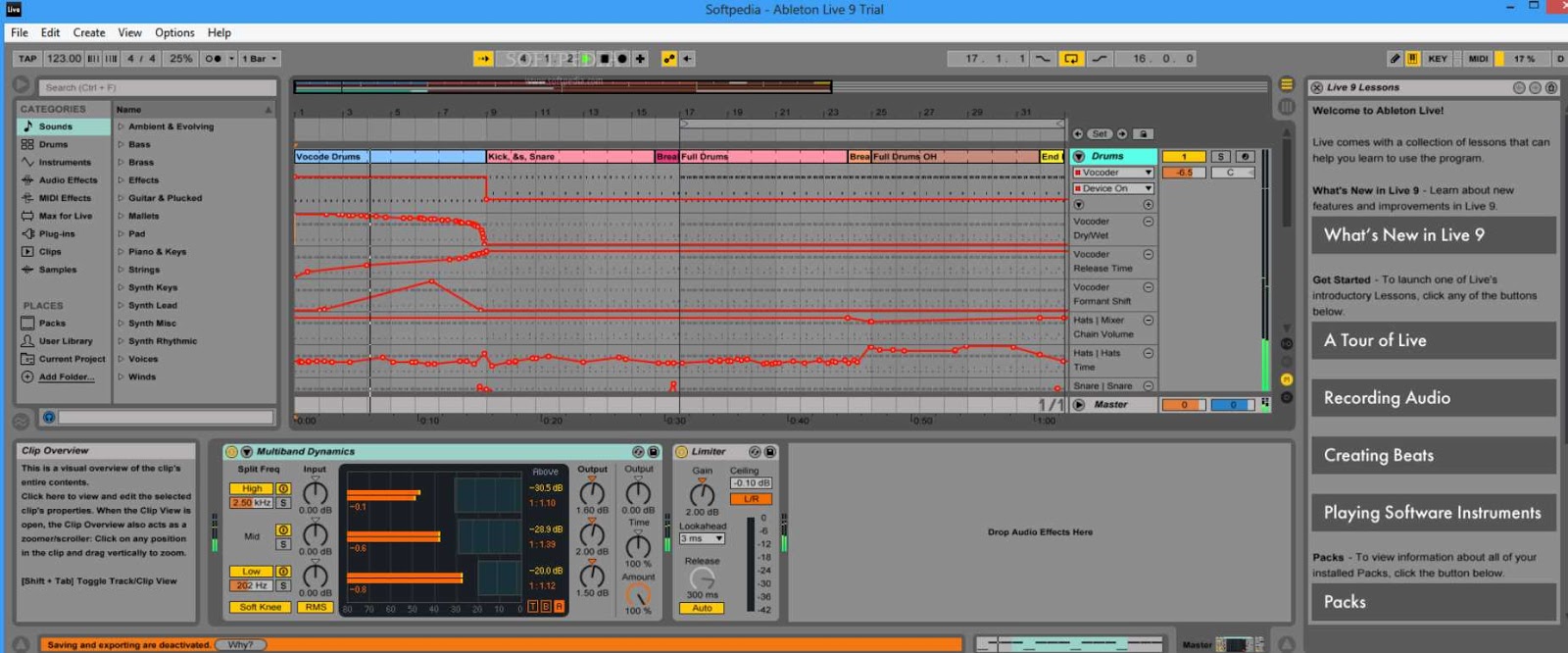Click the Drums track Solo button
1568x653 pixels.
pyautogui.click(x=1220, y=156)
